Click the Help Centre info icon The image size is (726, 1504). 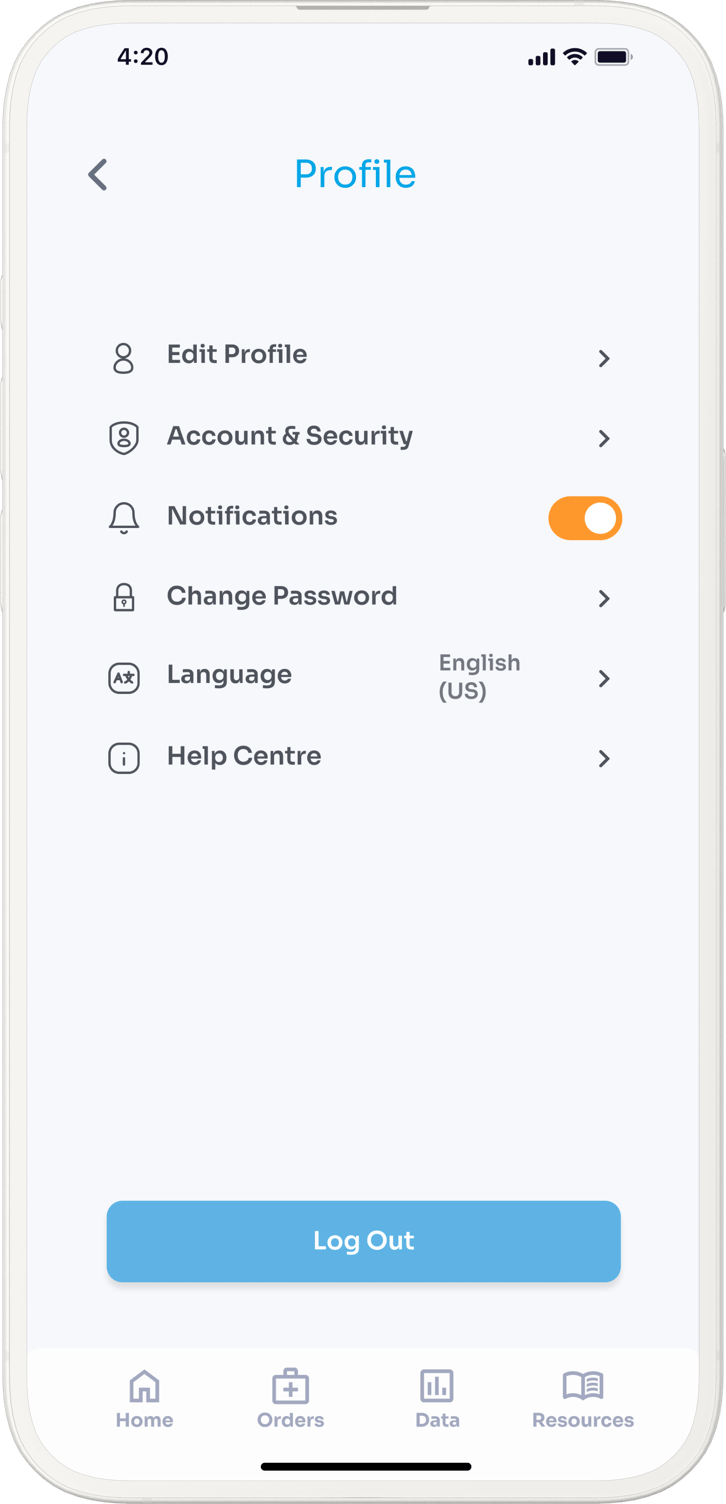(x=123, y=758)
